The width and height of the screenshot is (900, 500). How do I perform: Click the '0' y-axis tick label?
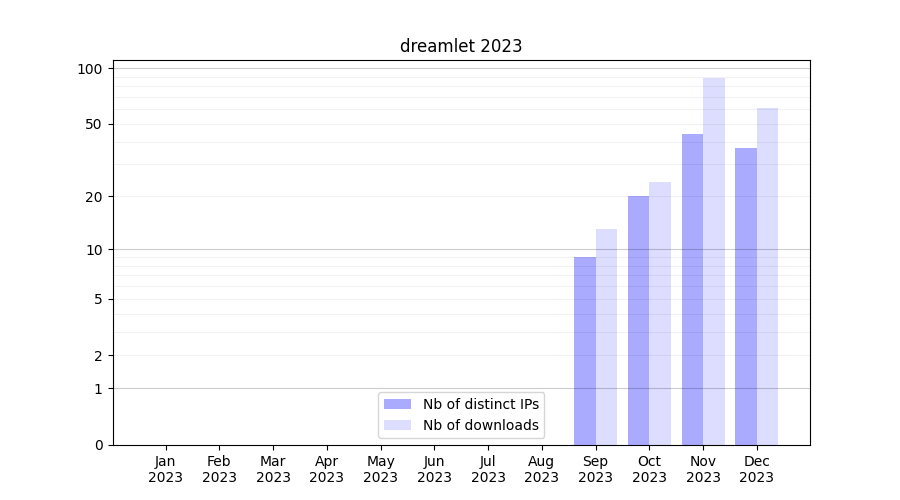pos(98,445)
